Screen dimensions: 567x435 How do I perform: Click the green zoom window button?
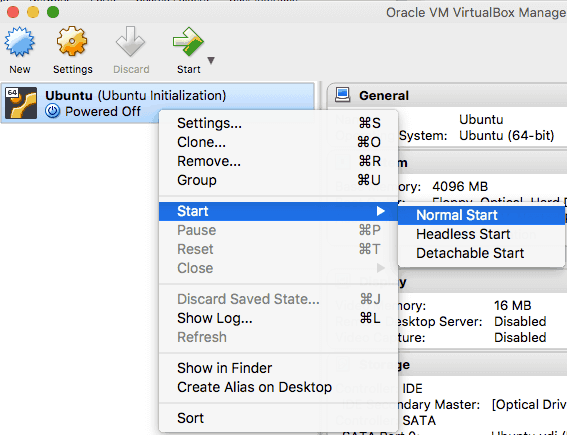(x=53, y=12)
